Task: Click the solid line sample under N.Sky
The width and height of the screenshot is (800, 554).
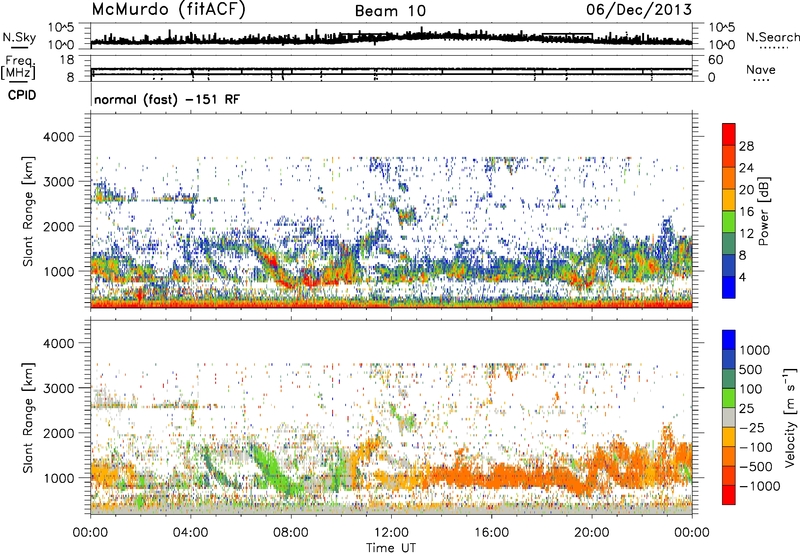Action: (x=19, y=47)
